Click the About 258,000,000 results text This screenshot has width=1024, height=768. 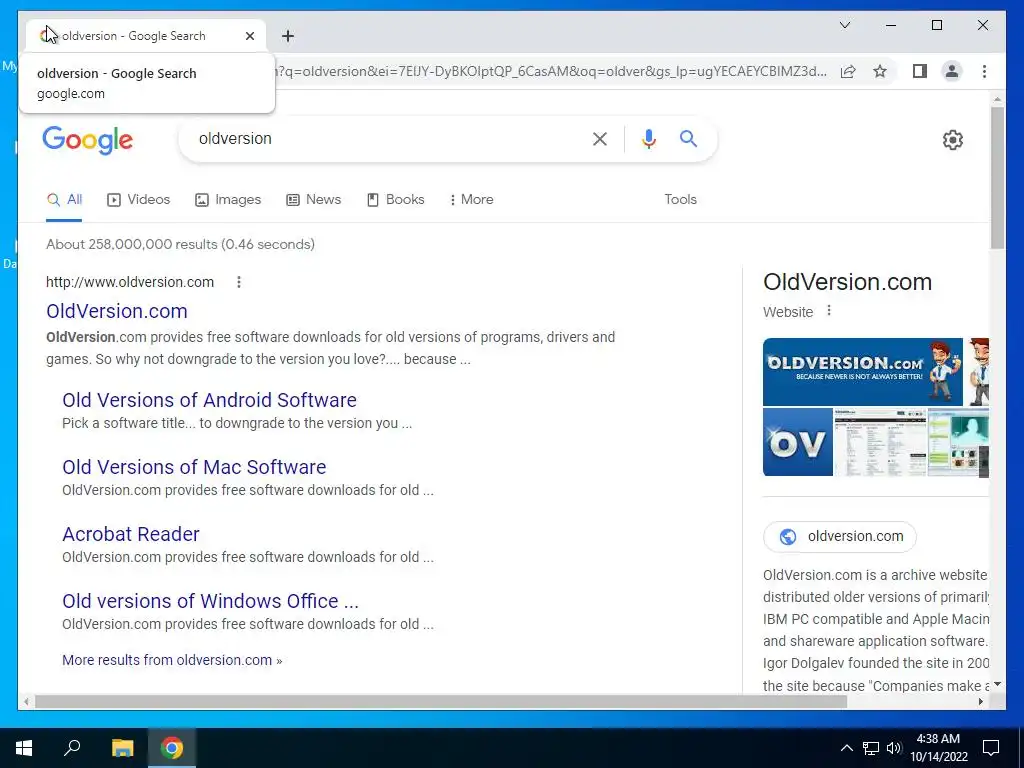(x=180, y=244)
